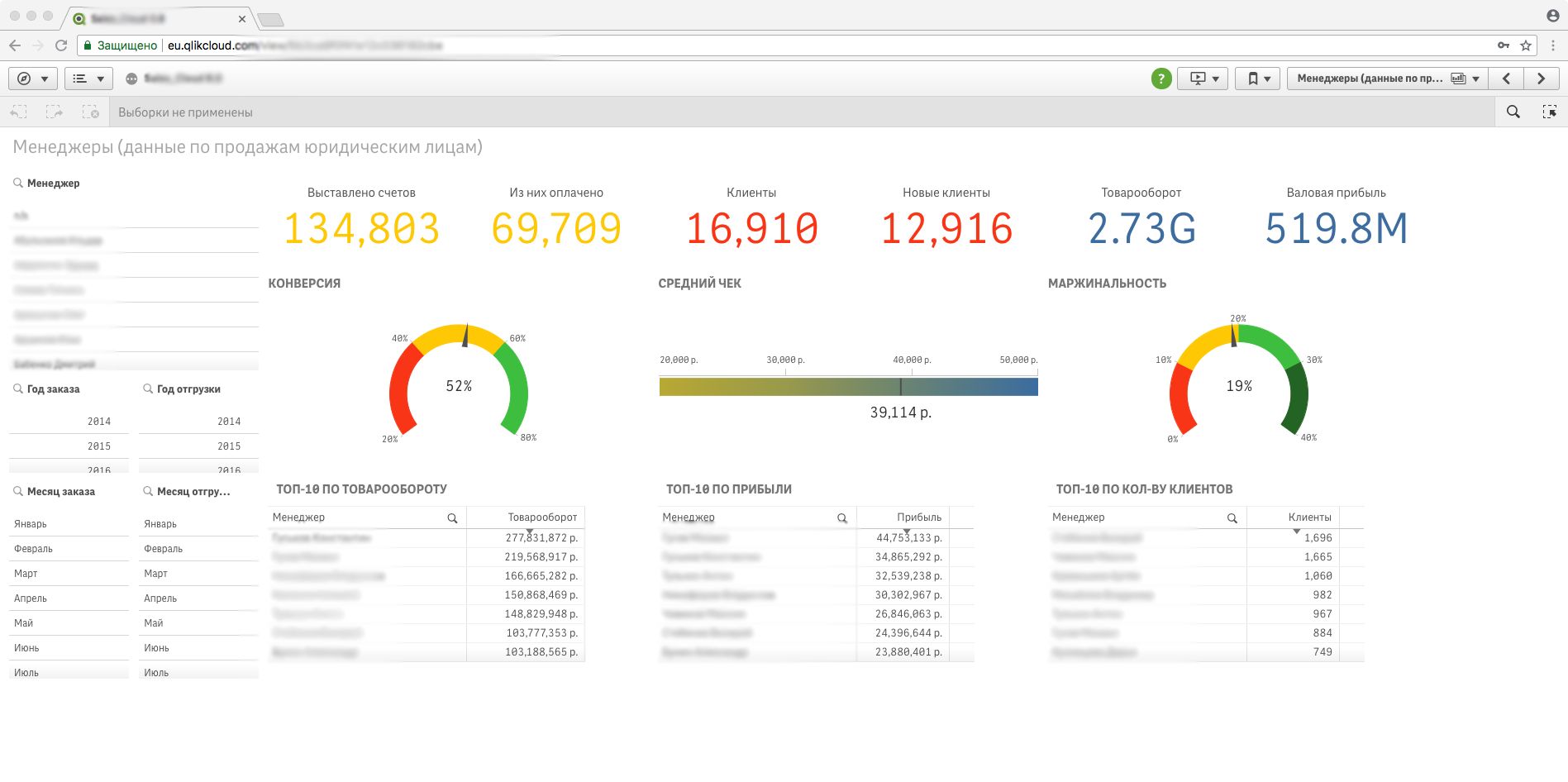Open the presentation screen menu
1568x782 pixels.
(x=1203, y=79)
